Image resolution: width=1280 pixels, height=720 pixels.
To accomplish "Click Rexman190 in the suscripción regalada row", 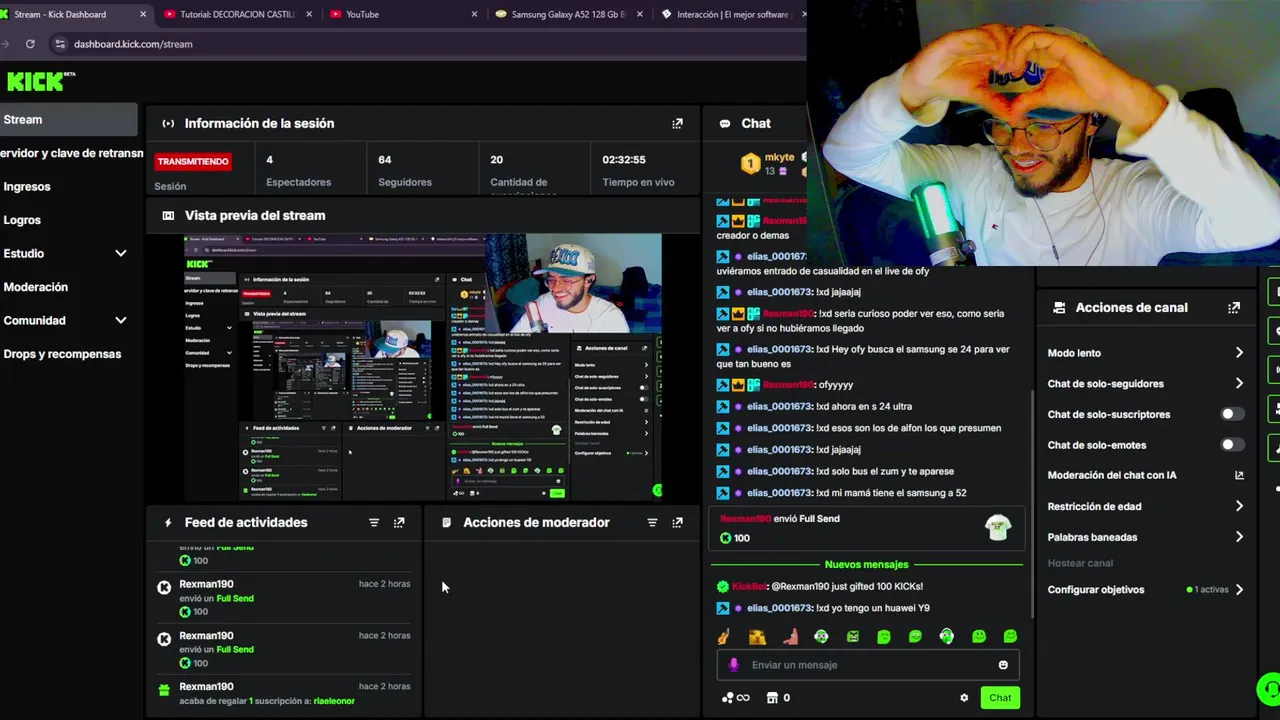I will pyautogui.click(x=206, y=687).
